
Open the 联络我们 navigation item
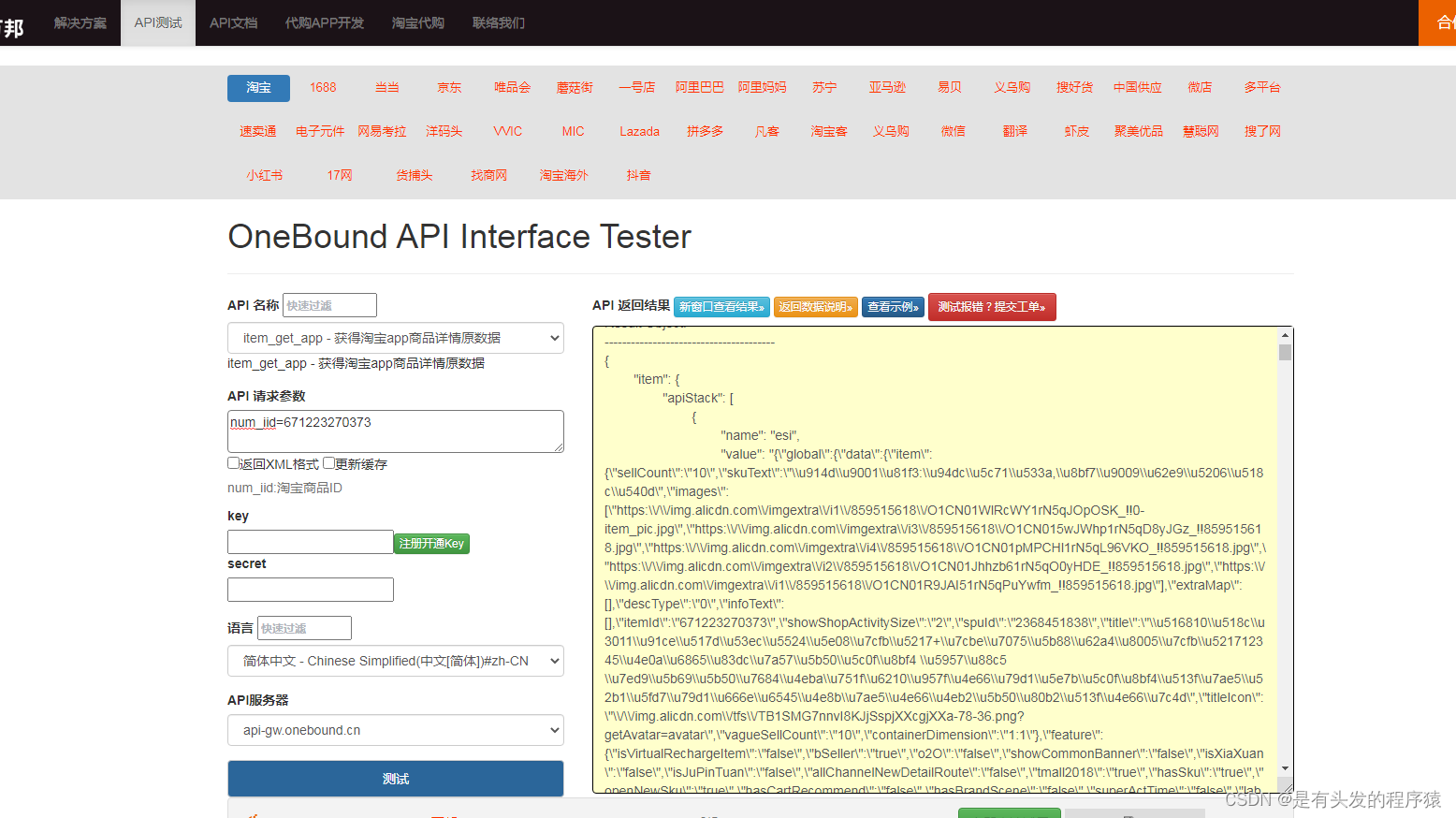point(499,22)
